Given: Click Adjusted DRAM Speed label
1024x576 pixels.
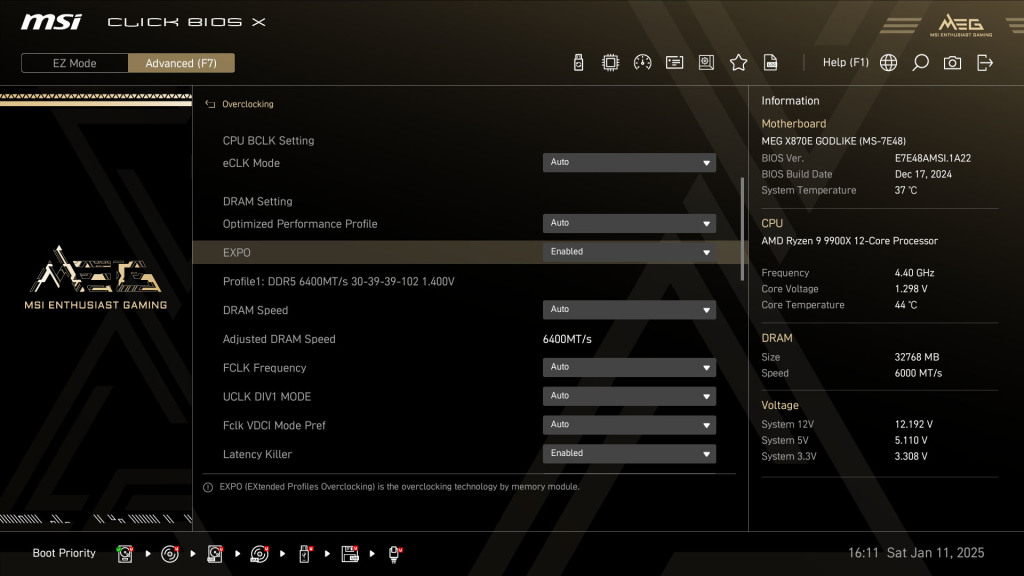Looking at the screenshot, I should [279, 339].
